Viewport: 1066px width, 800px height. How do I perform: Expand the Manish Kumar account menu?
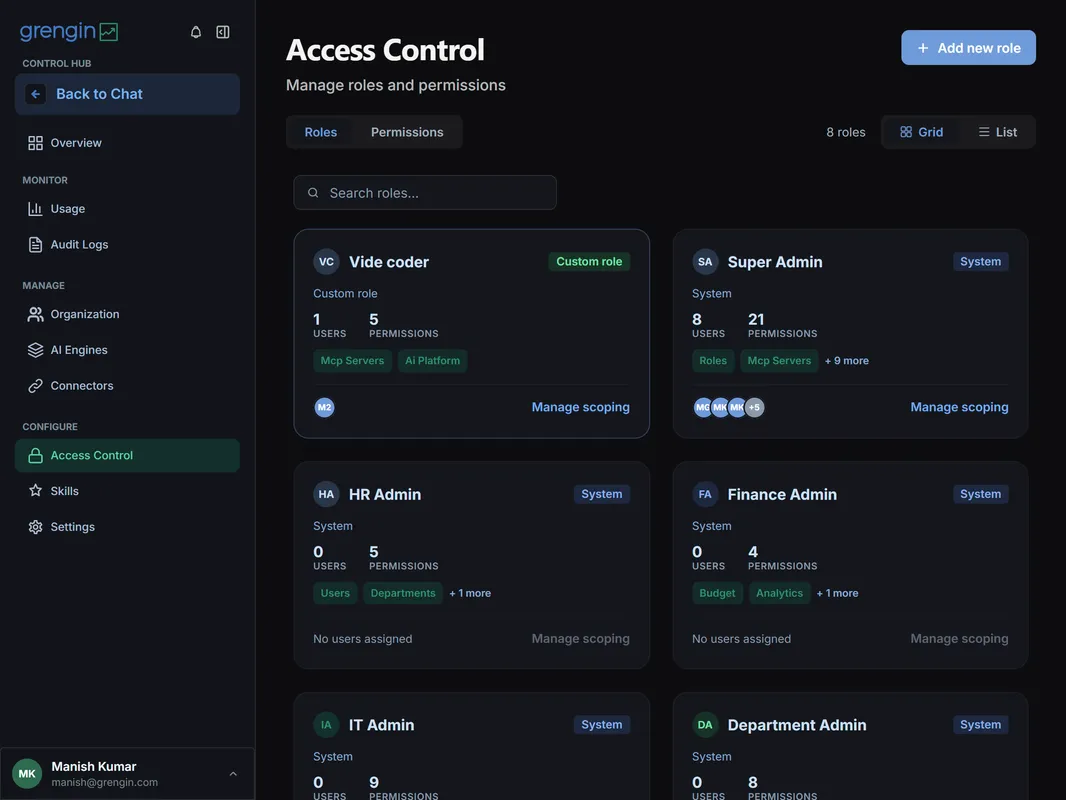(127, 773)
